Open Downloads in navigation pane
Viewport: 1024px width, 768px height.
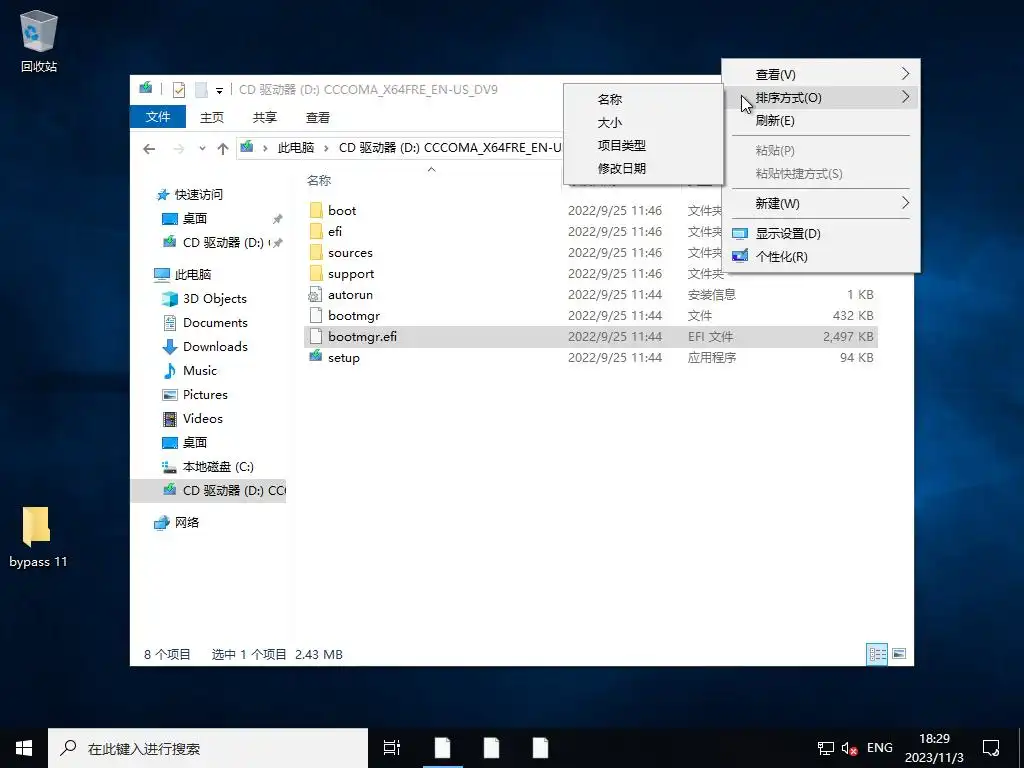pyautogui.click(x=215, y=346)
